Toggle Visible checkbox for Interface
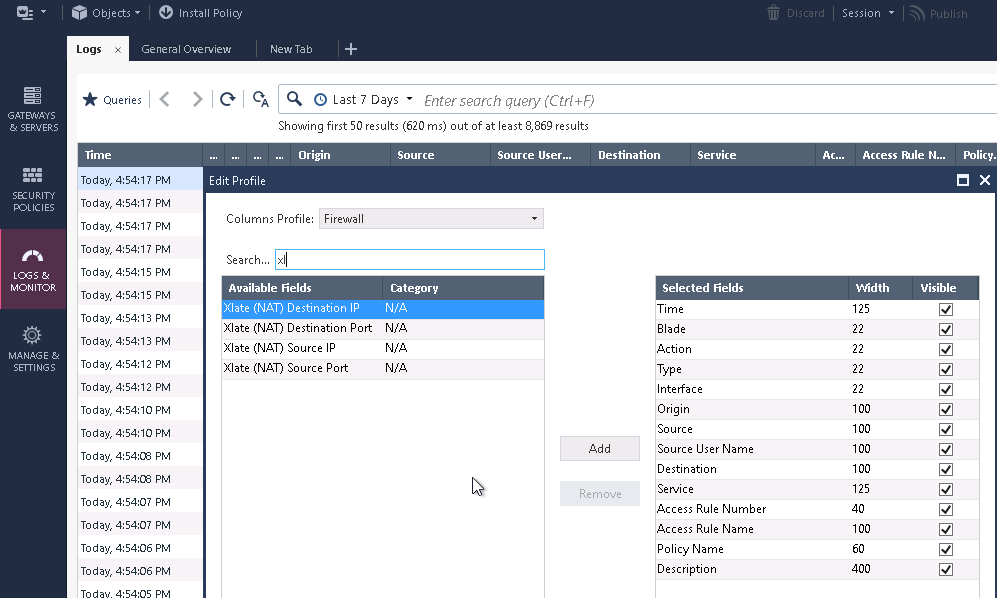This screenshot has width=997, height=598. (946, 389)
